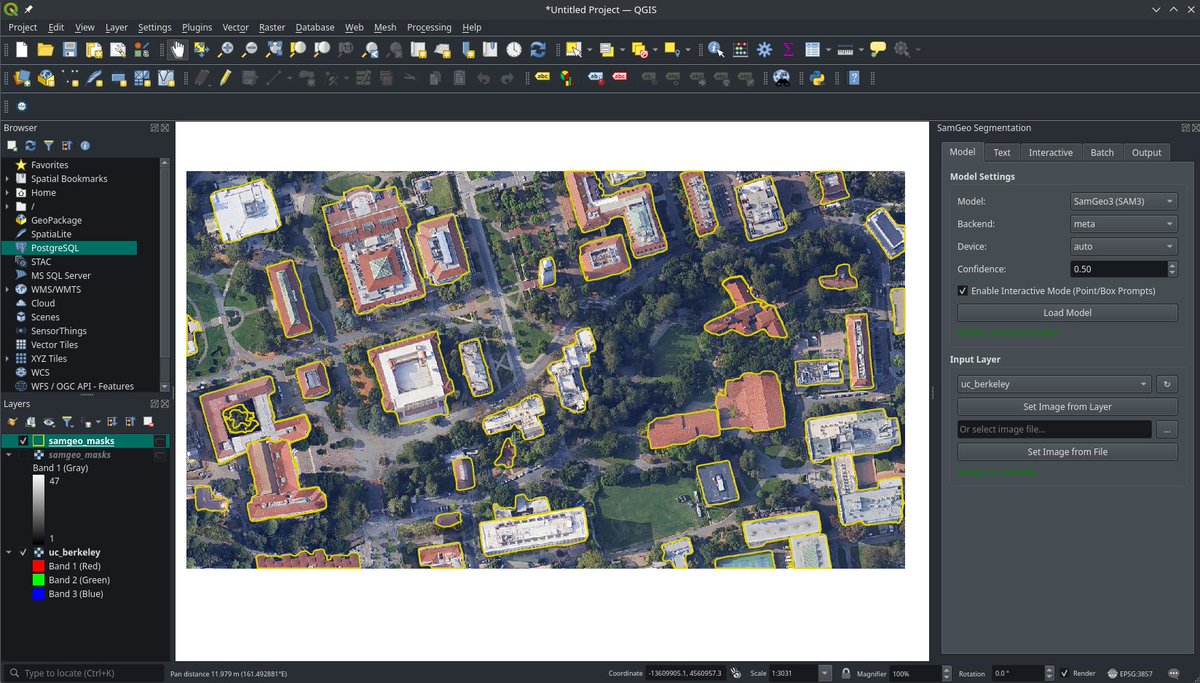Expand the Home node in Browser
Screen dimensions: 1200x683
tap(8, 193)
